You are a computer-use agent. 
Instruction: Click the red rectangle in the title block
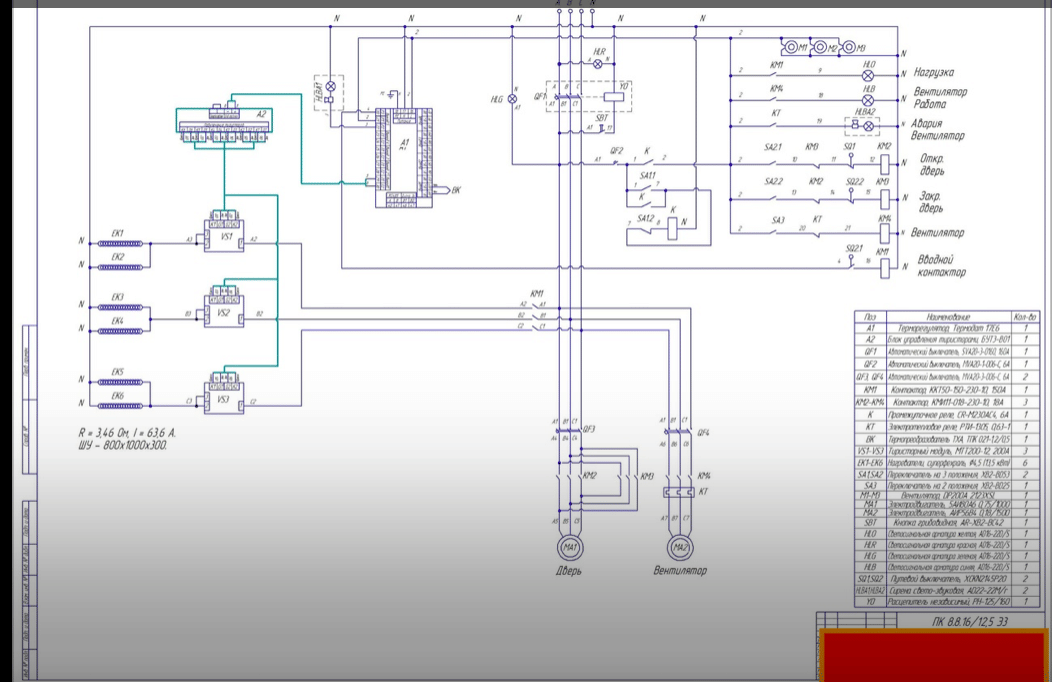point(934,656)
